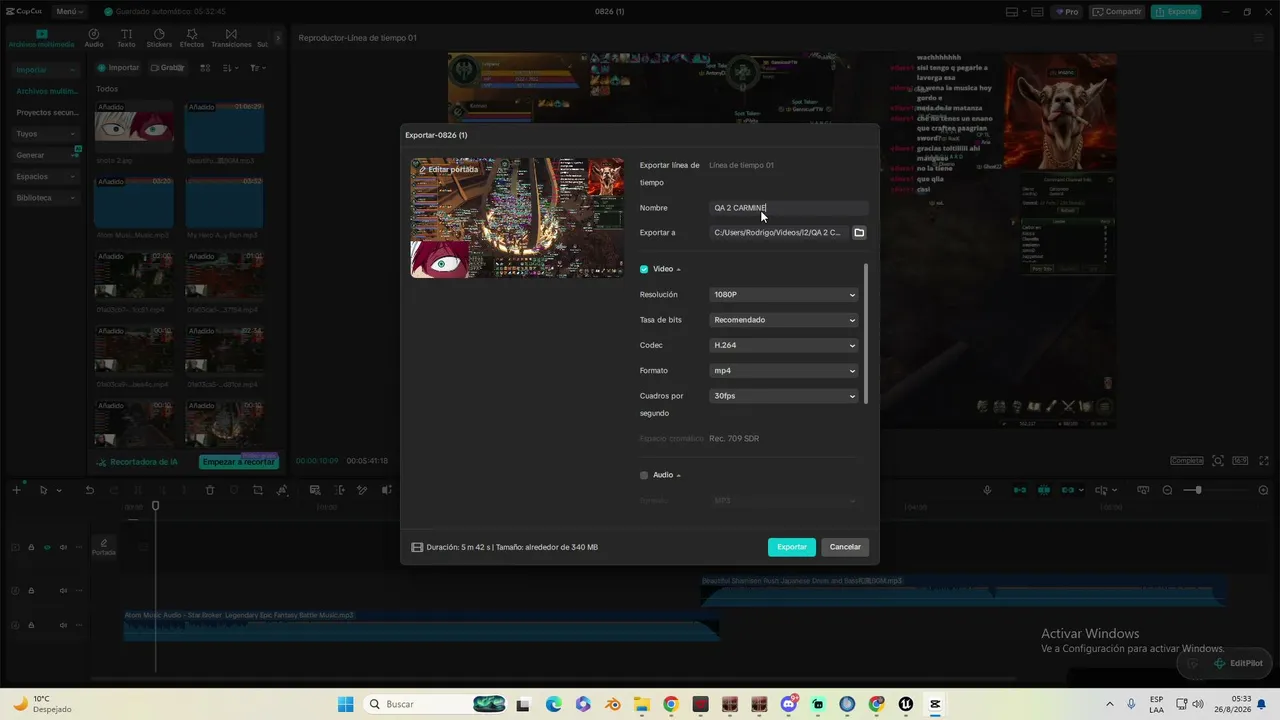Change the Codec H.264 dropdown

coord(784,345)
